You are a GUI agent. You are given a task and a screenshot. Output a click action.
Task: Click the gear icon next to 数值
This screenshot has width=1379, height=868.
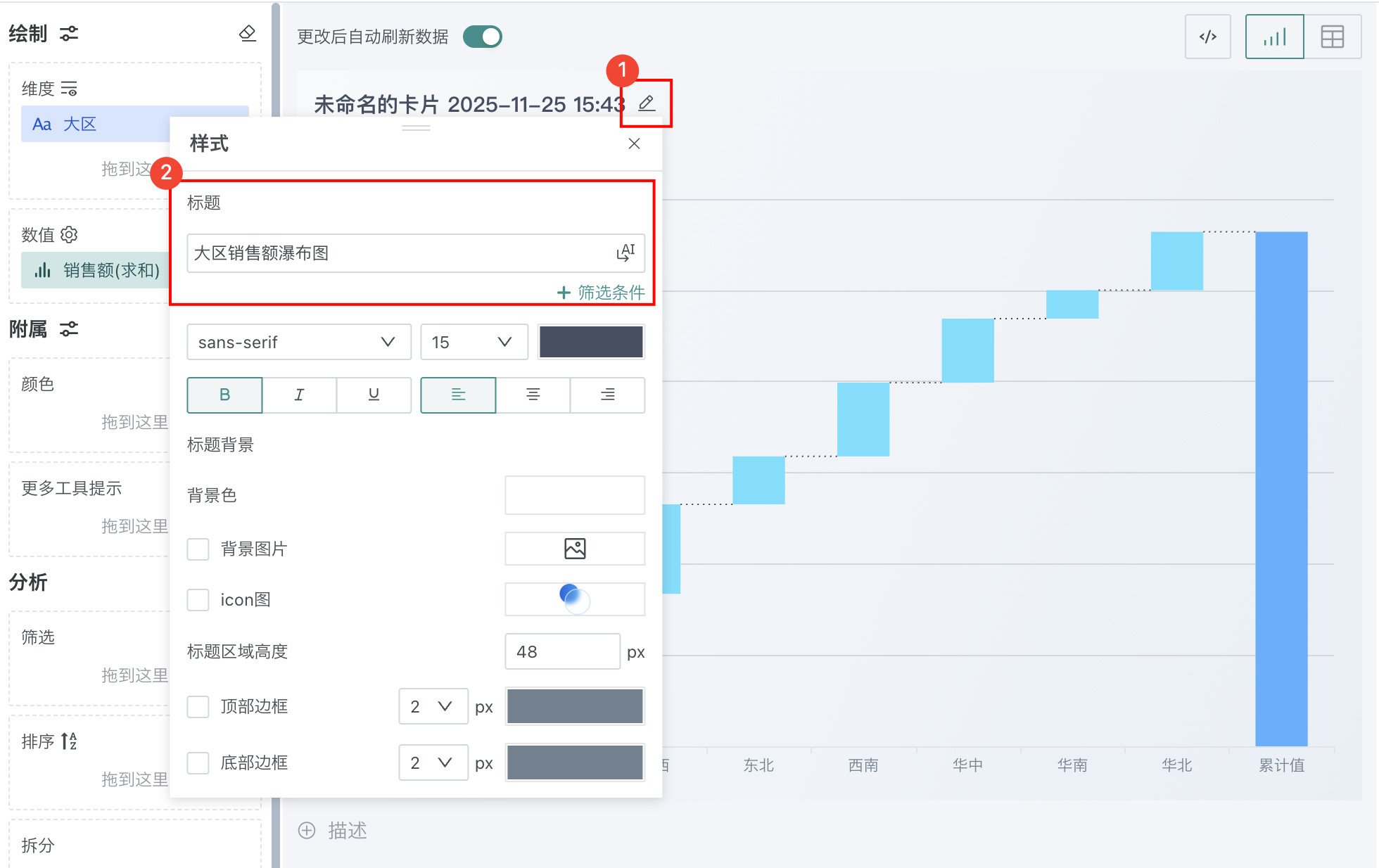pos(69,234)
